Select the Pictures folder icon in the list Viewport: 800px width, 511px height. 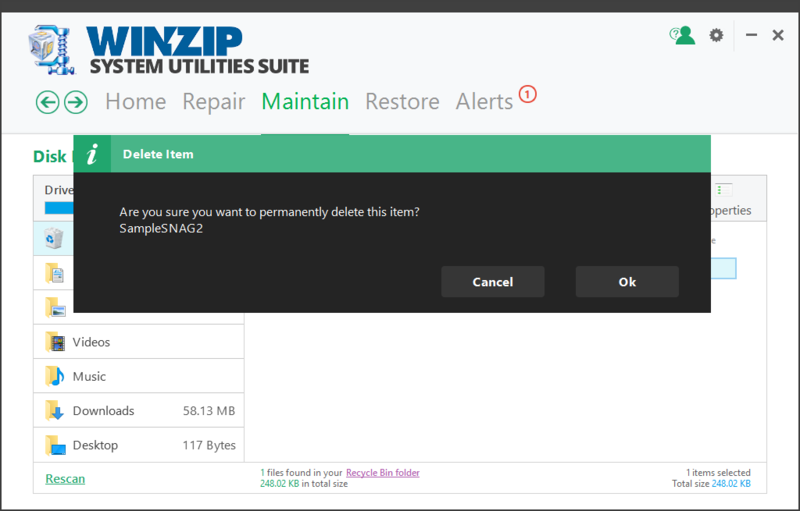coord(55,308)
